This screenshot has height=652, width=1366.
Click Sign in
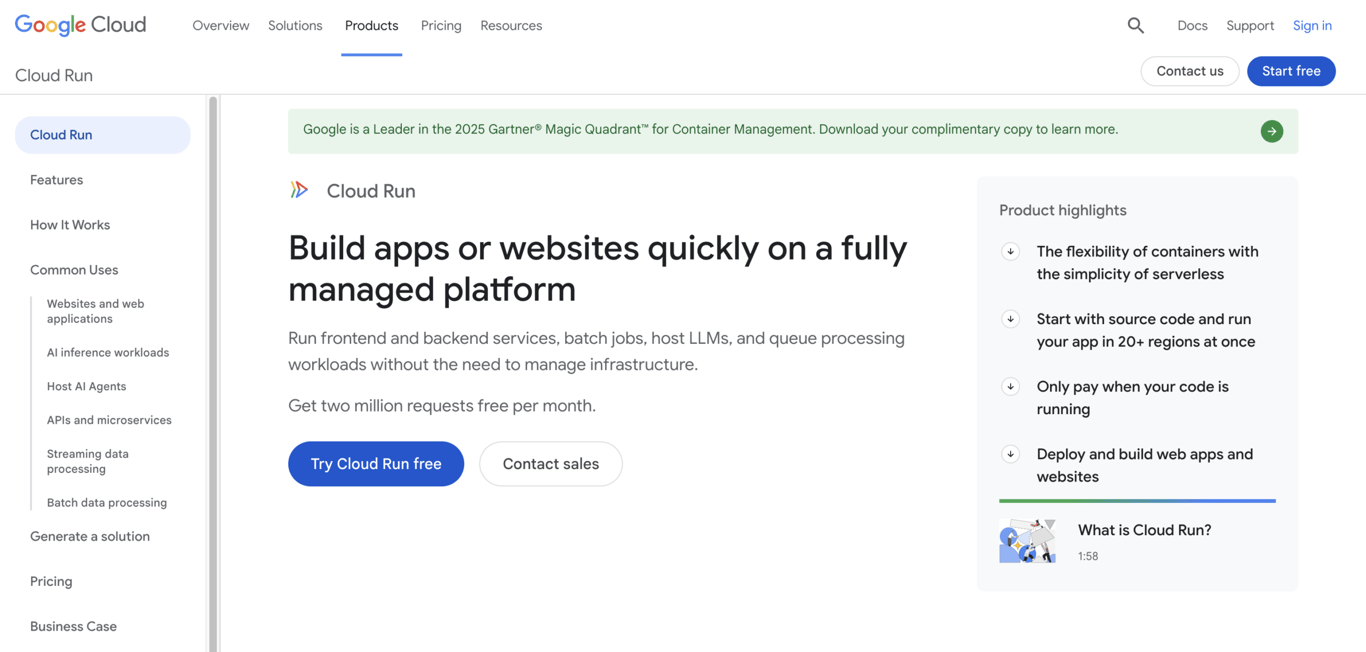point(1312,26)
